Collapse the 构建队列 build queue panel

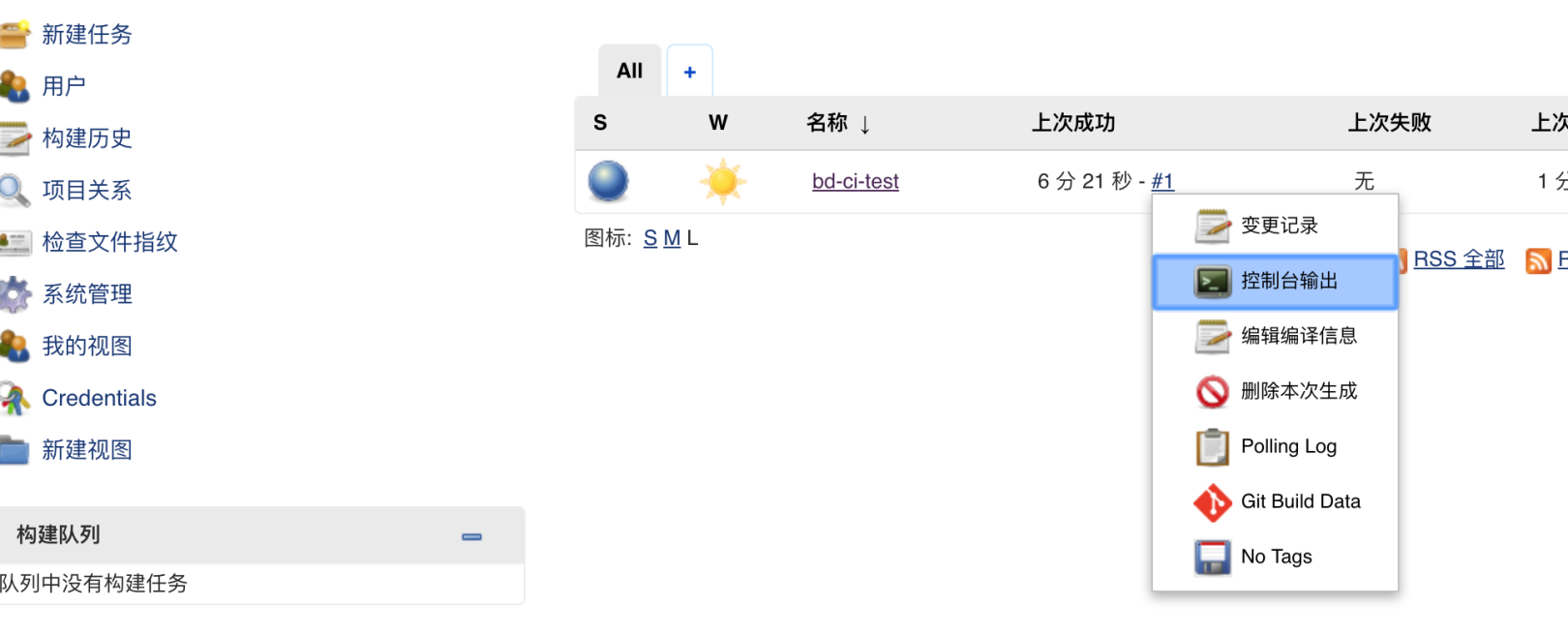pyautogui.click(x=471, y=536)
